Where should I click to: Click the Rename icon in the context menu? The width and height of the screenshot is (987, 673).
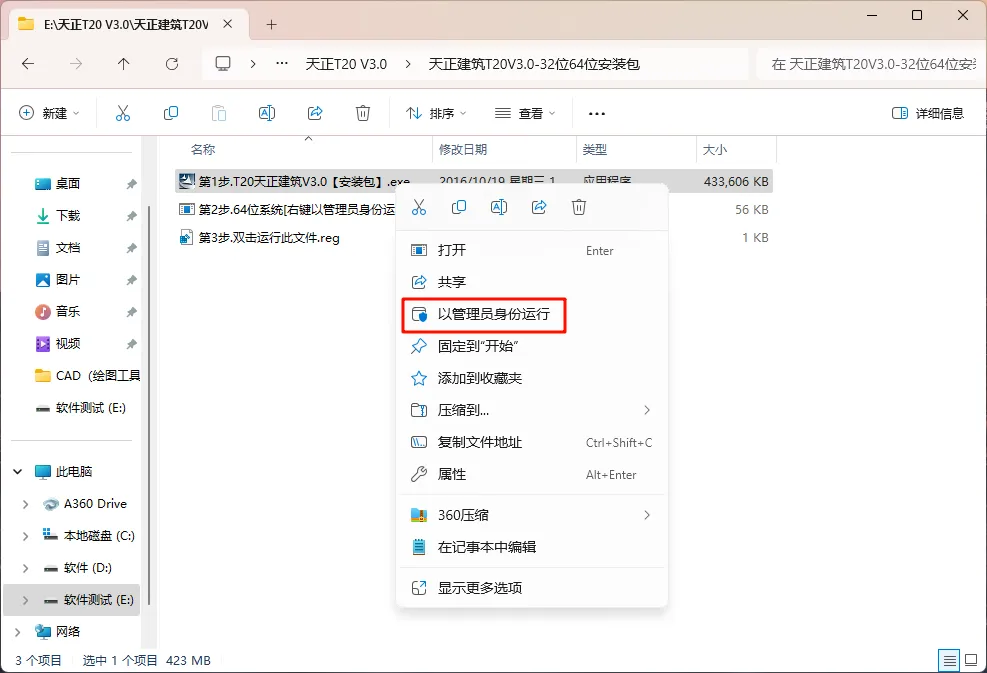click(499, 207)
